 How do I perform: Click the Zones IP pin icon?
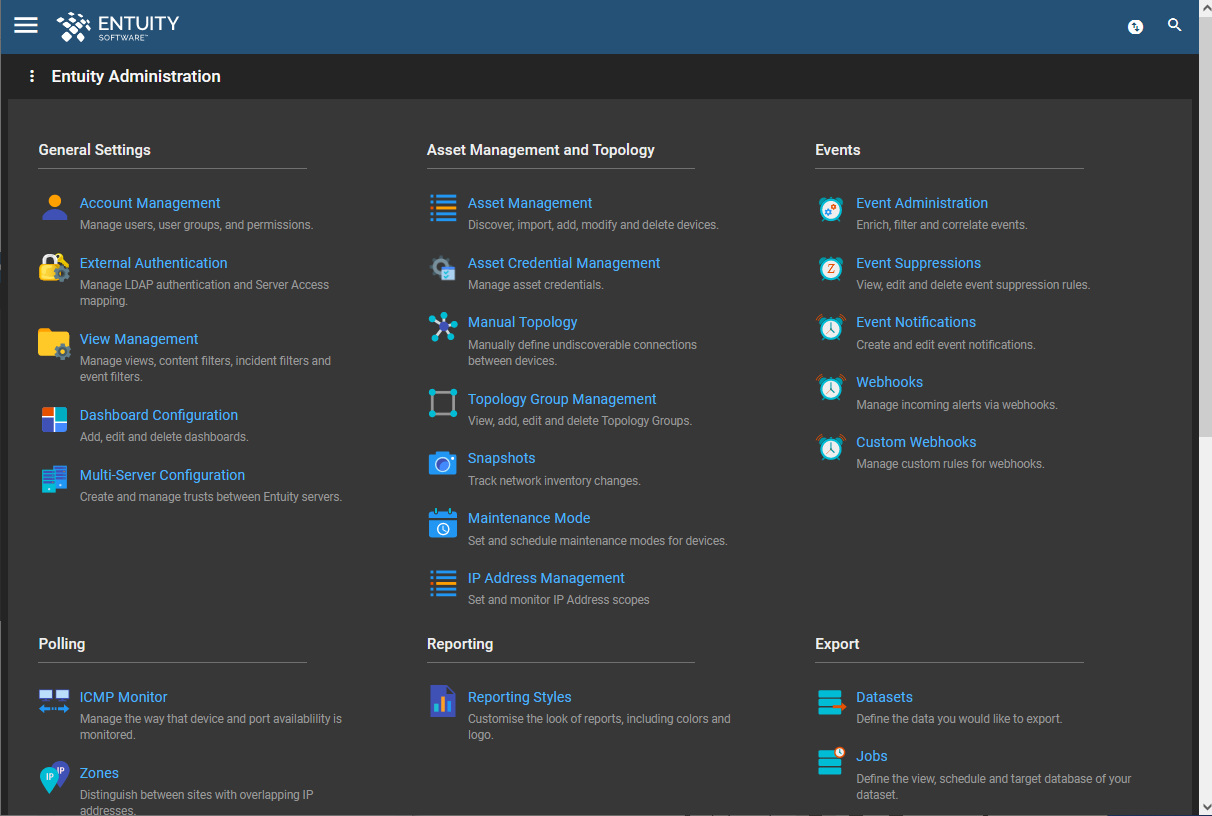[54, 777]
